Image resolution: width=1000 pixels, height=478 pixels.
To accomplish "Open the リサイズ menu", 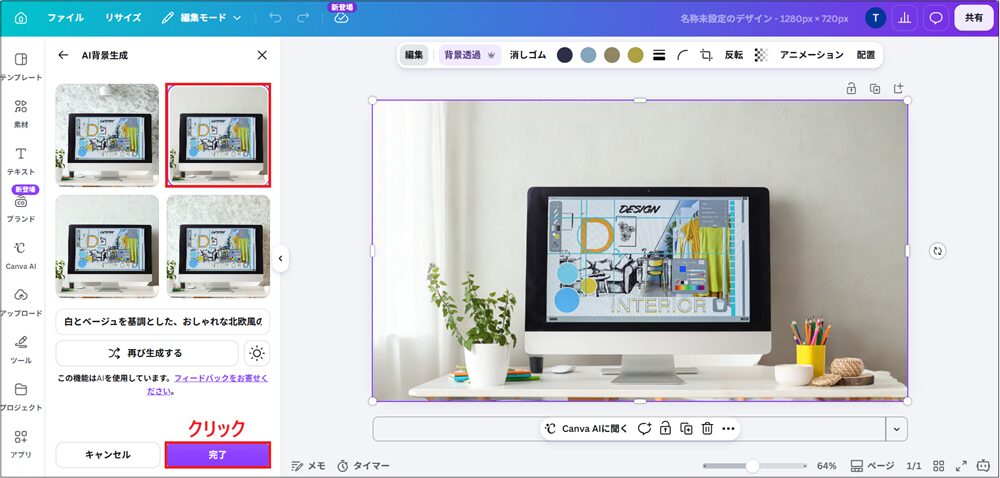I will (x=123, y=18).
